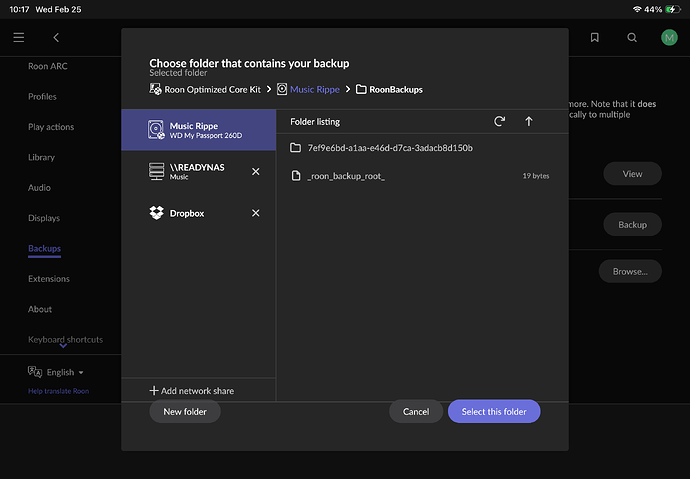
Task: Remove the READYNAS network share
Action: click(x=255, y=172)
